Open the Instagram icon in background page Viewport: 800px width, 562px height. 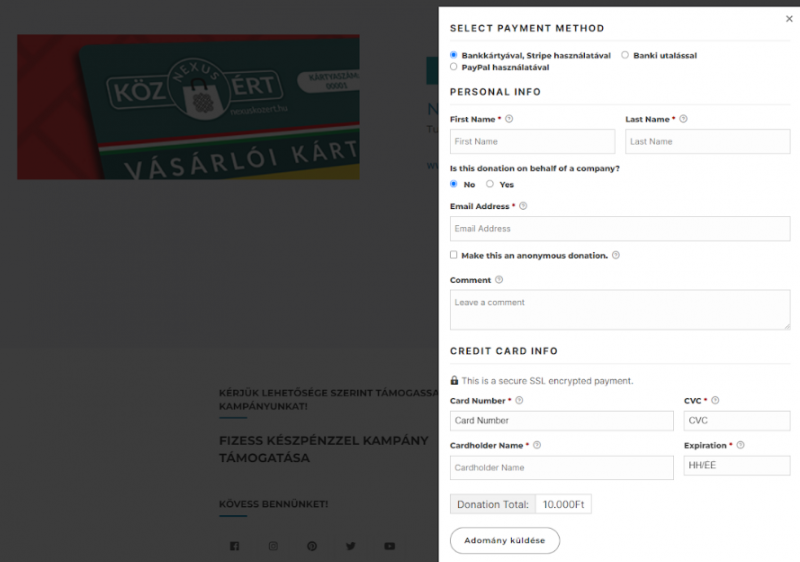coord(273,546)
